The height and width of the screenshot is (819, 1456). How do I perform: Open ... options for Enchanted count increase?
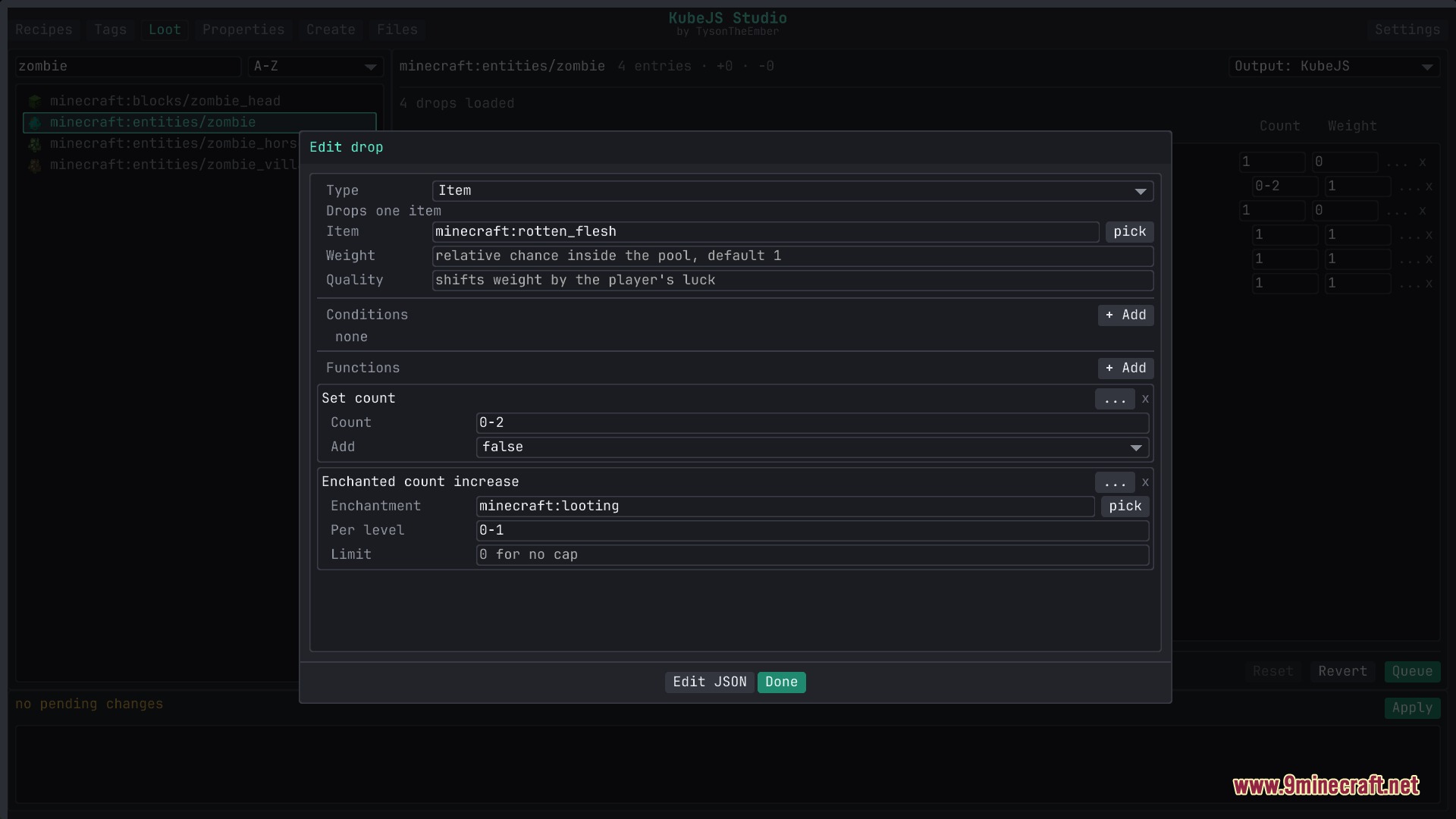[1115, 482]
